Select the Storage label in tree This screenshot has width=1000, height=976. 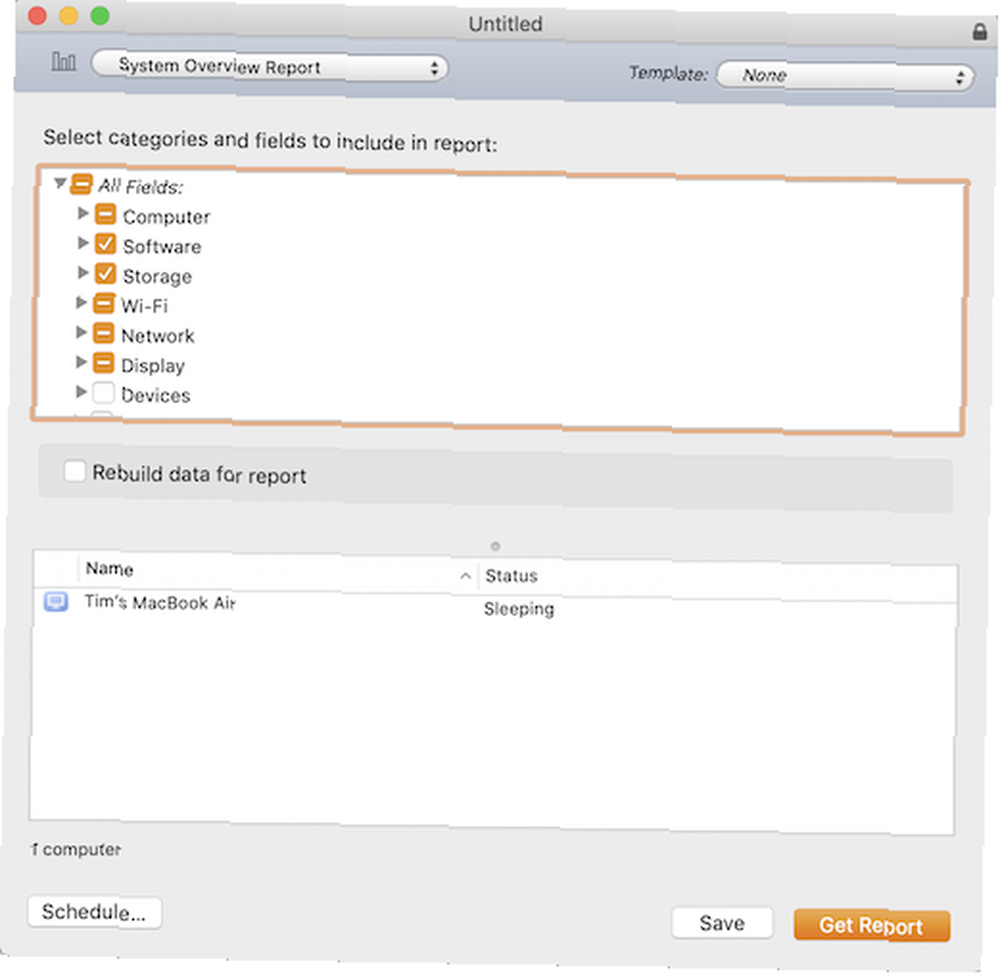[157, 277]
